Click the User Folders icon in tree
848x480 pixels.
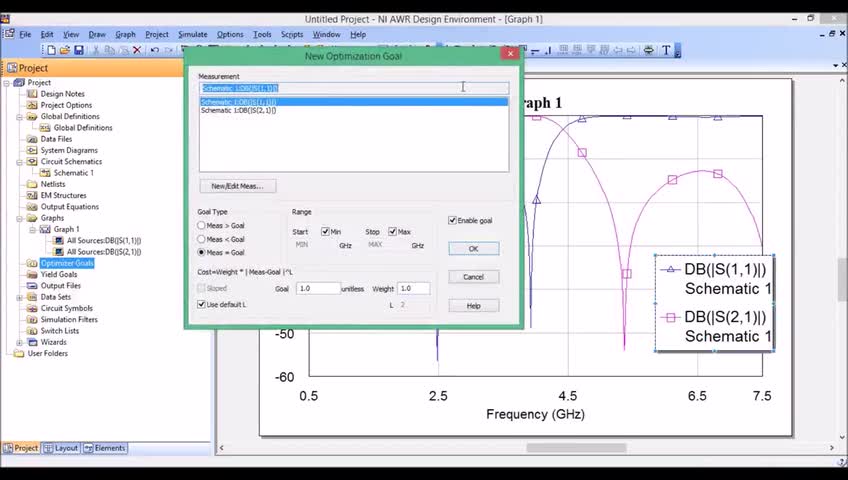tap(19, 354)
